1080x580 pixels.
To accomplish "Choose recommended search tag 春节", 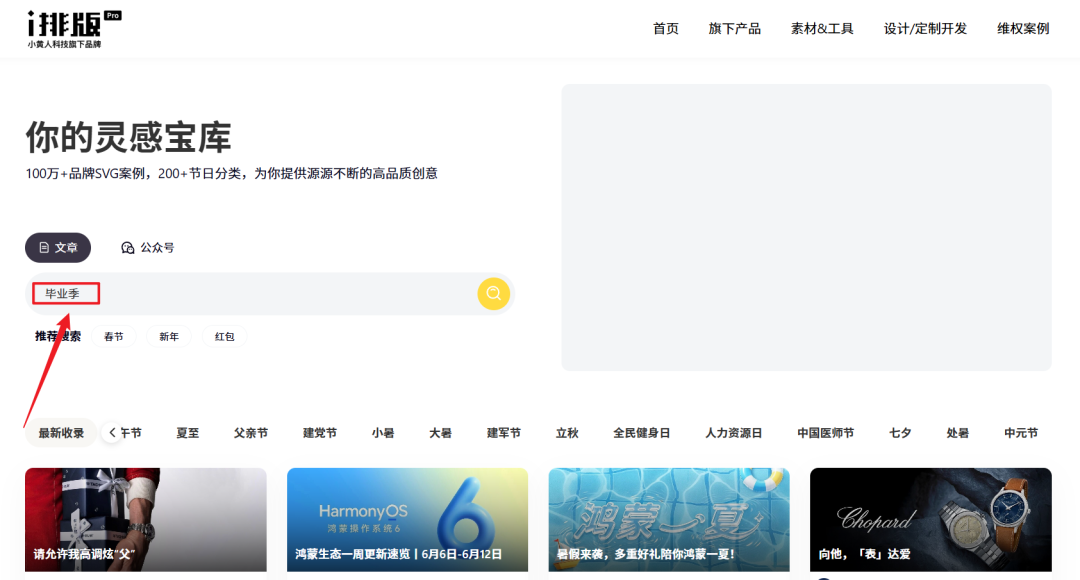I will [114, 336].
